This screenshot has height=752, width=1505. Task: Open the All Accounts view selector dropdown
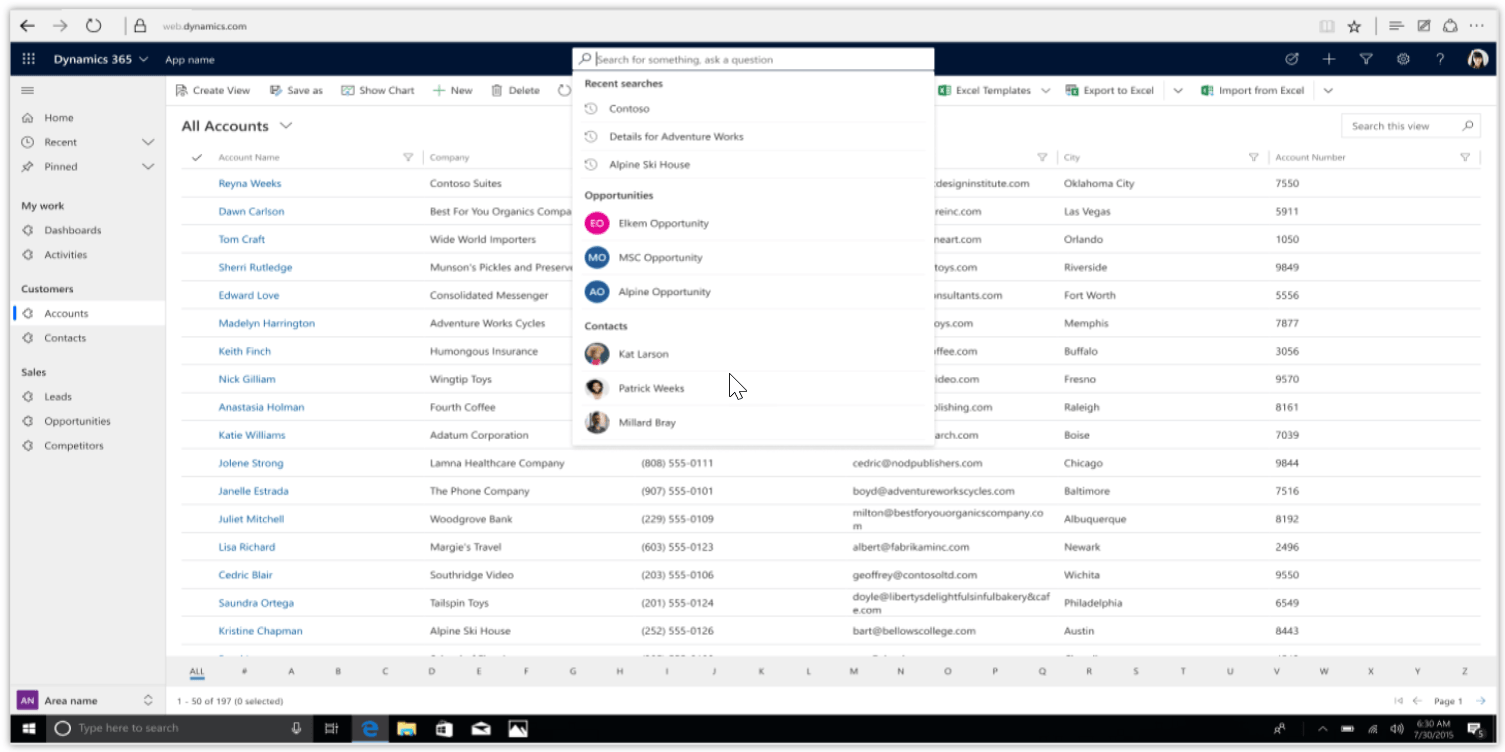pos(286,126)
